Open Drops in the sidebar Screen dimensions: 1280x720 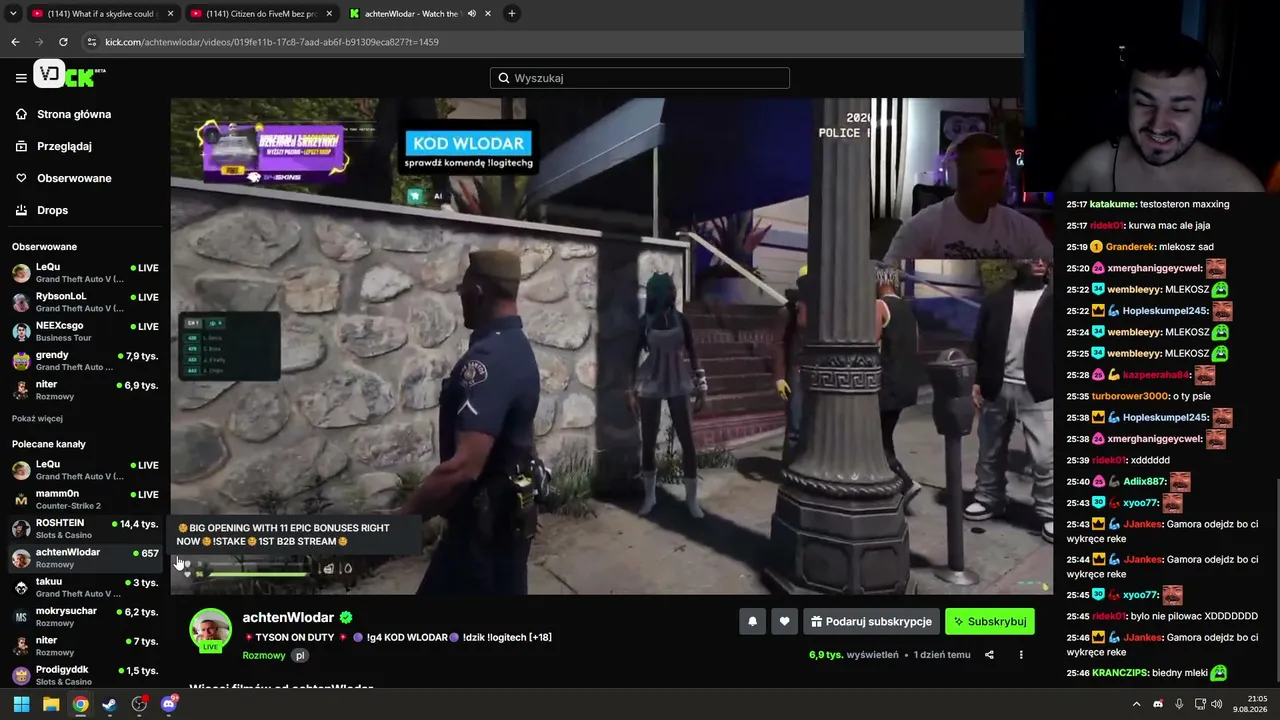(x=52, y=210)
